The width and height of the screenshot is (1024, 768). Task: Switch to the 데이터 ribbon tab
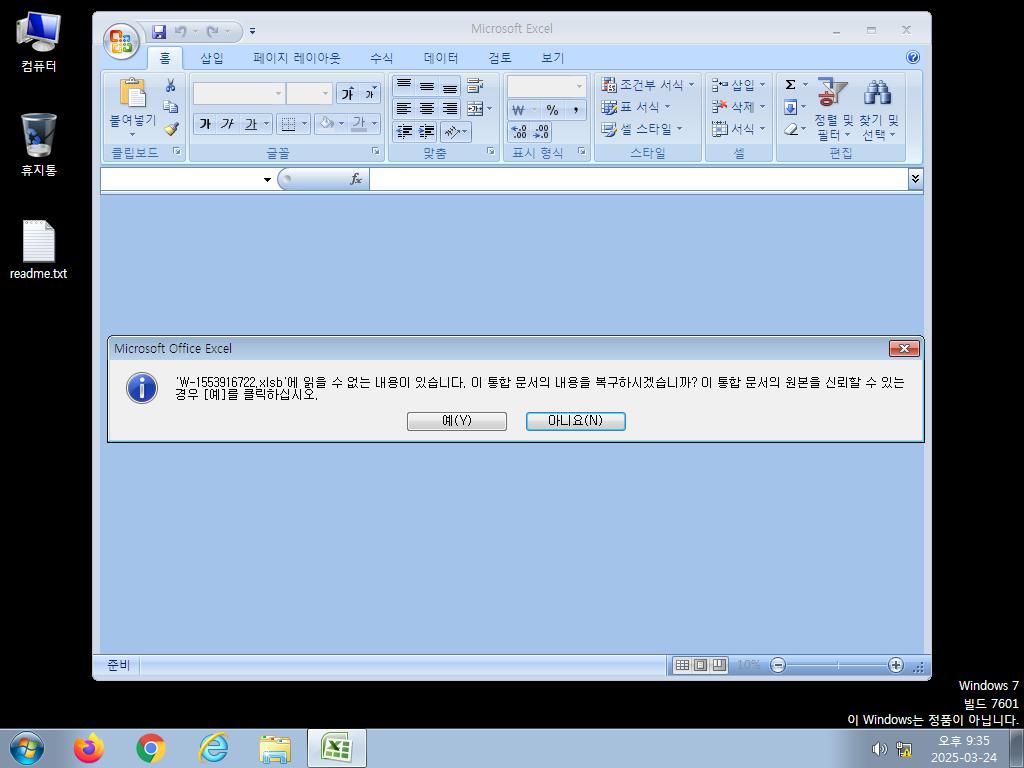tap(441, 58)
